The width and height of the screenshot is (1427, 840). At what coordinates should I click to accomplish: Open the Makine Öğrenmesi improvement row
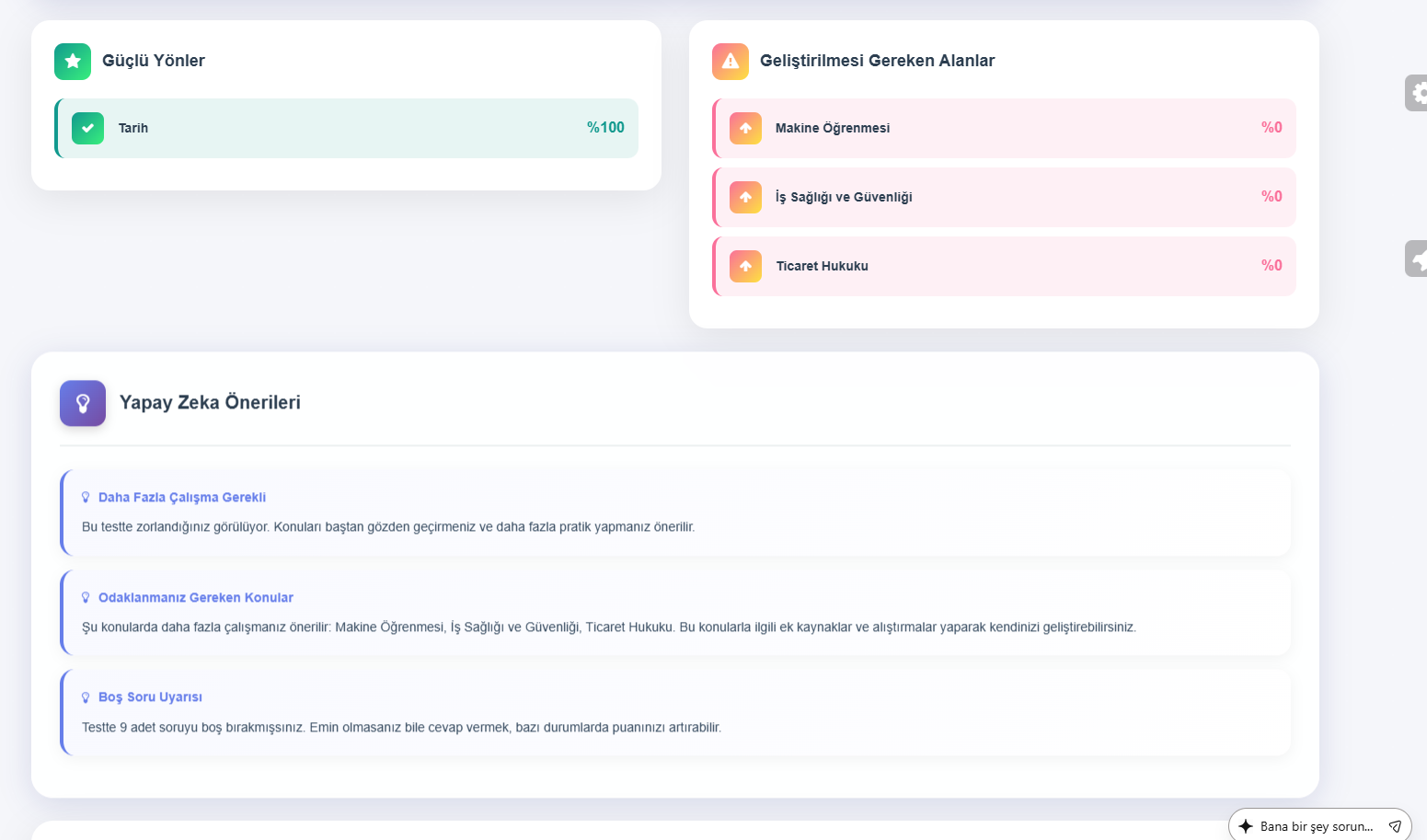pyautogui.click(x=1004, y=128)
